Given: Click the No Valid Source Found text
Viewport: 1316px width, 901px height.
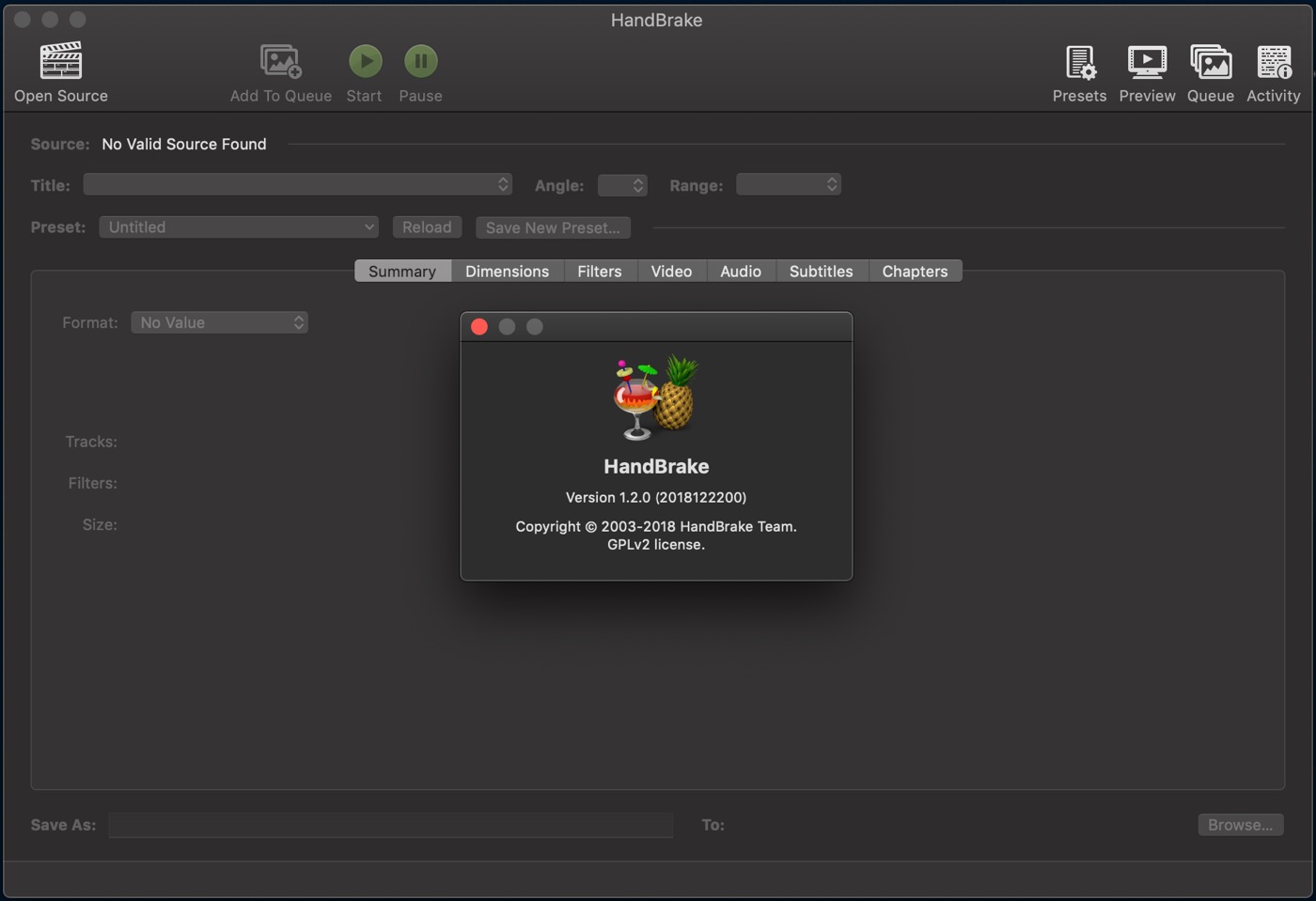Looking at the screenshot, I should 184,144.
